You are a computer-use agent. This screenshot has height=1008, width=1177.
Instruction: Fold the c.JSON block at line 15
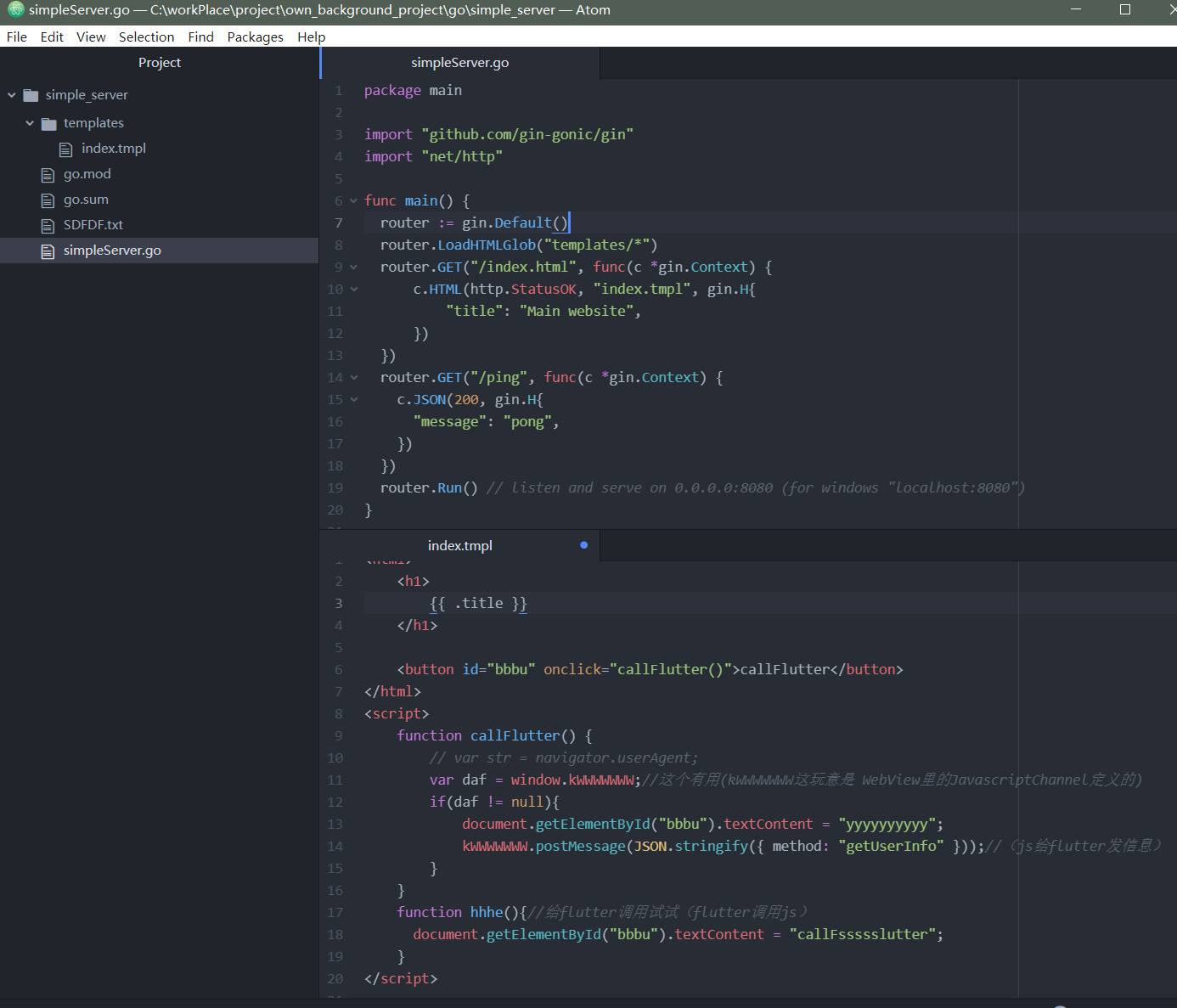(x=354, y=400)
